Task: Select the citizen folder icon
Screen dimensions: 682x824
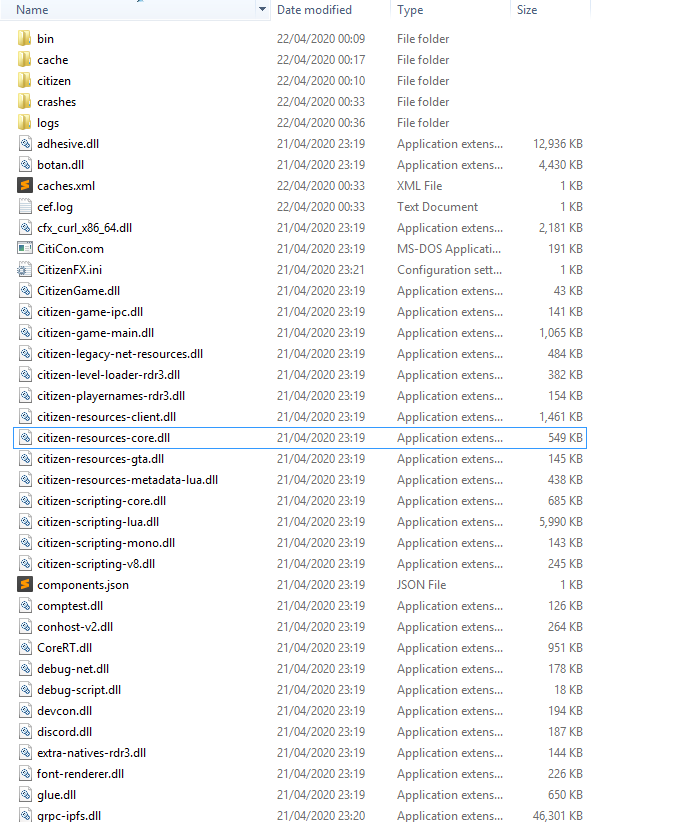Action: [x=25, y=80]
